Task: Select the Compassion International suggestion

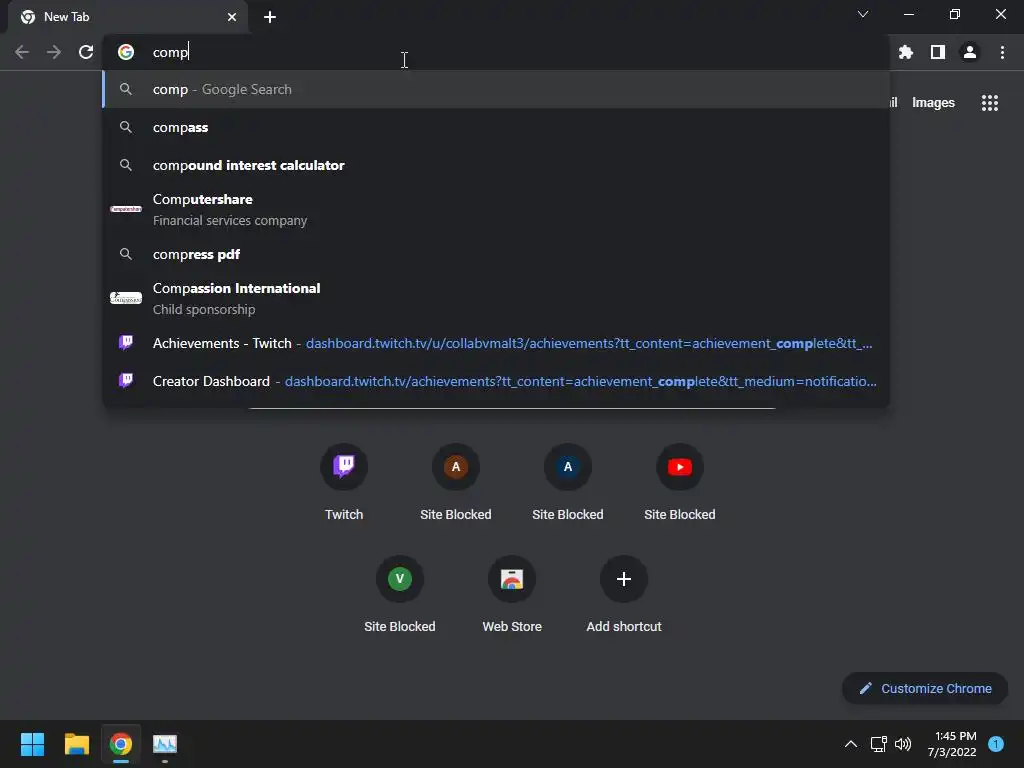Action: pyautogui.click(x=496, y=298)
